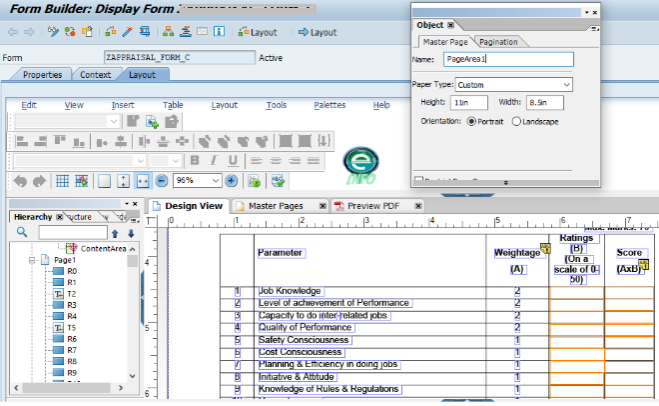
Task: Open the Insert menu
Action: (x=123, y=105)
